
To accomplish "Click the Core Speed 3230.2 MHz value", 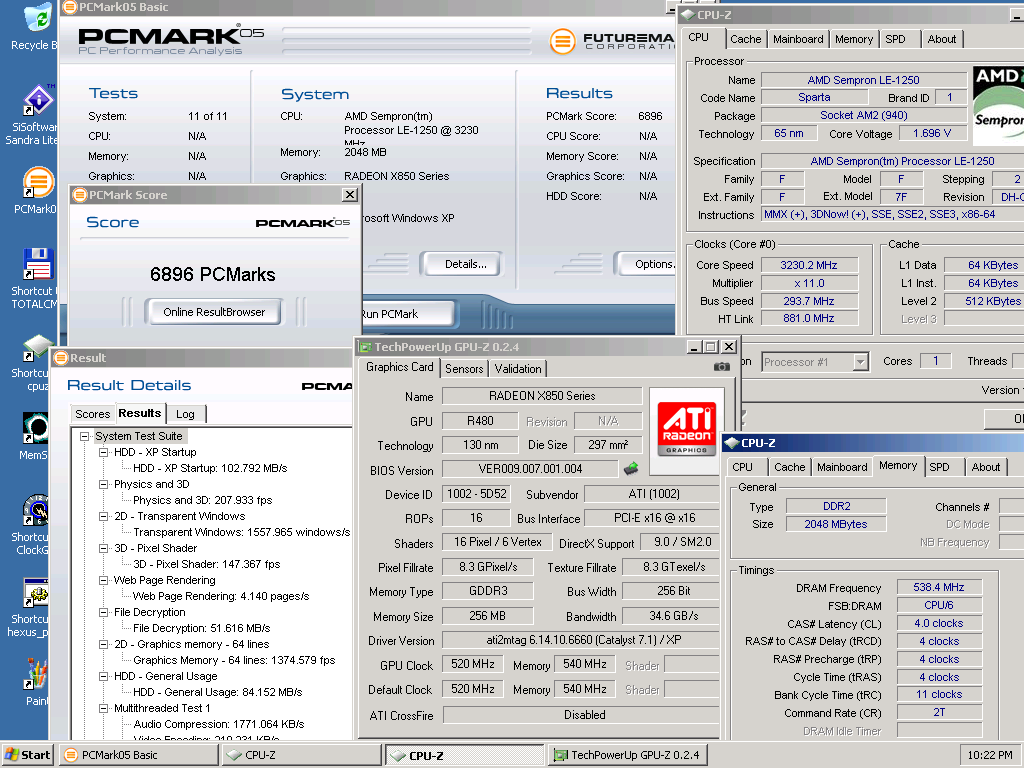I will (809, 265).
